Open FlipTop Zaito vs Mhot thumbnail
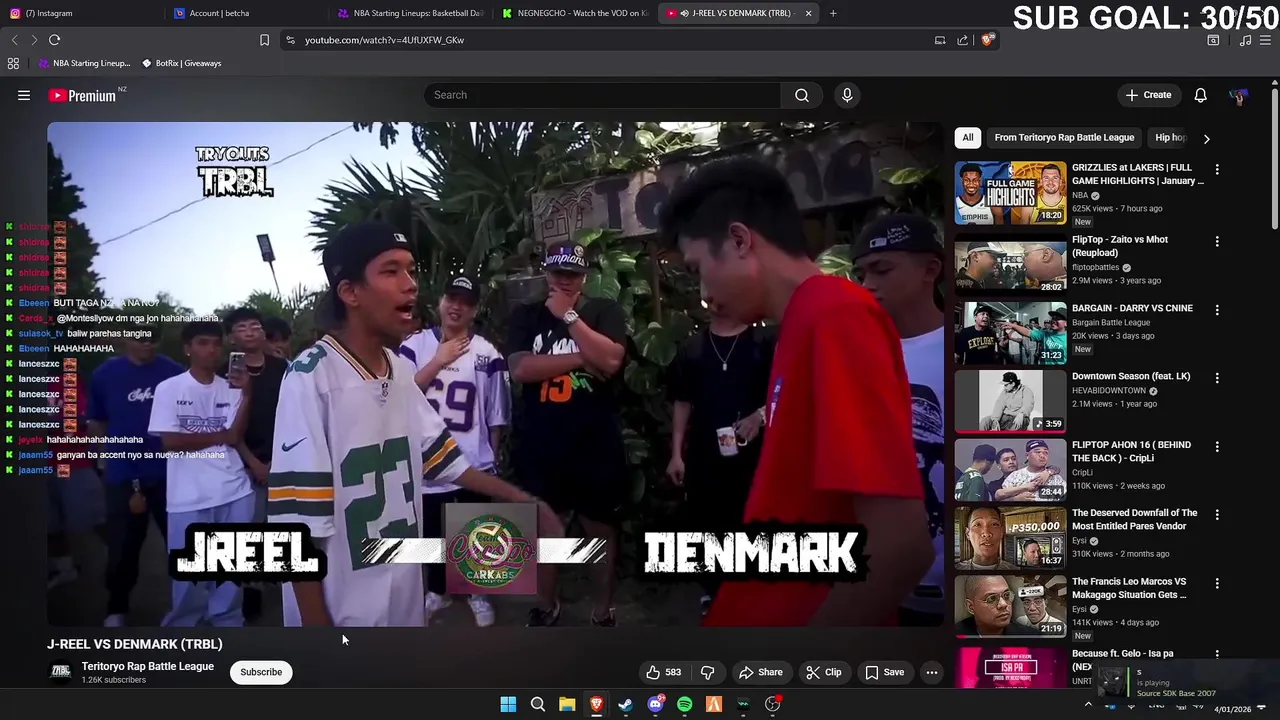Viewport: 1280px width, 720px height. [1010, 264]
